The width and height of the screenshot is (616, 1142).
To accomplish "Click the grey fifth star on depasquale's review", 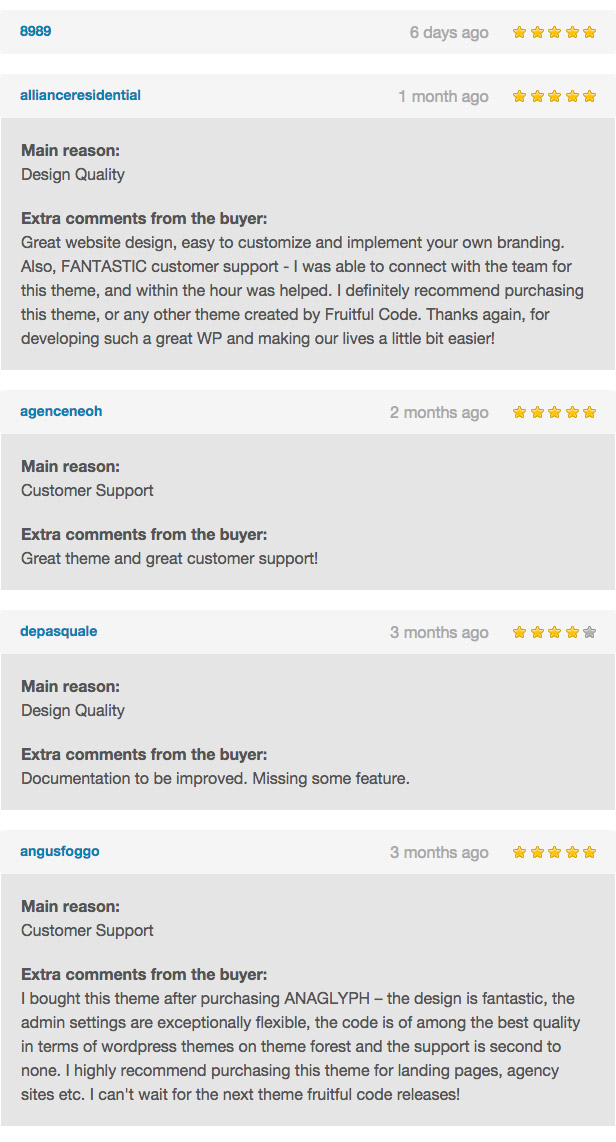I will (x=590, y=632).
